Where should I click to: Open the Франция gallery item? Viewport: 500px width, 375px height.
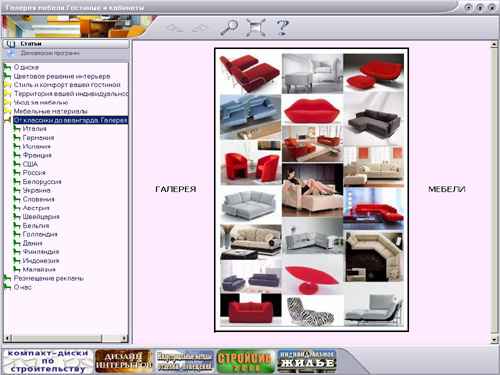pyautogui.click(x=37, y=155)
